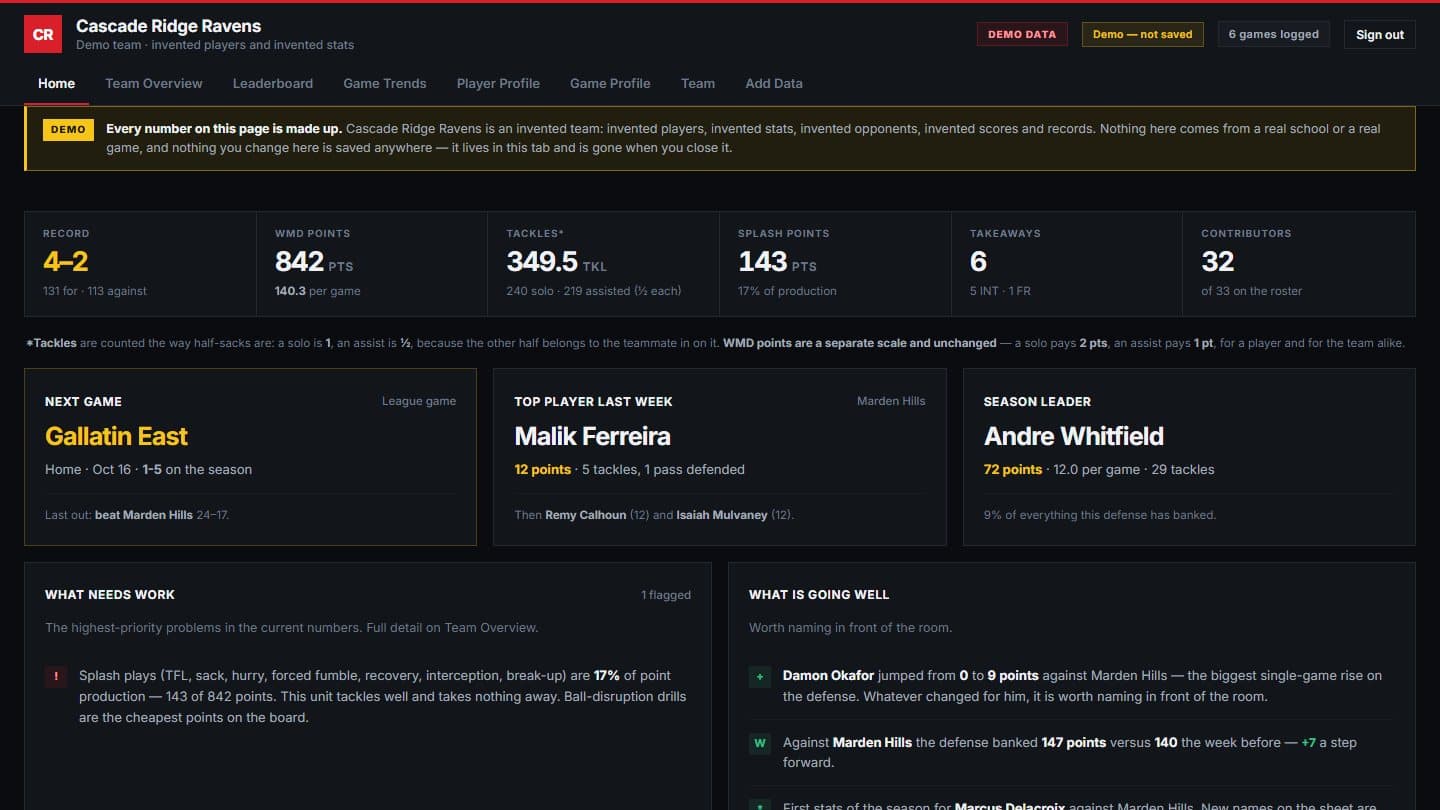Select the WMD Points 842 stat card
The width and height of the screenshot is (1440, 810).
pyautogui.click(x=372, y=264)
